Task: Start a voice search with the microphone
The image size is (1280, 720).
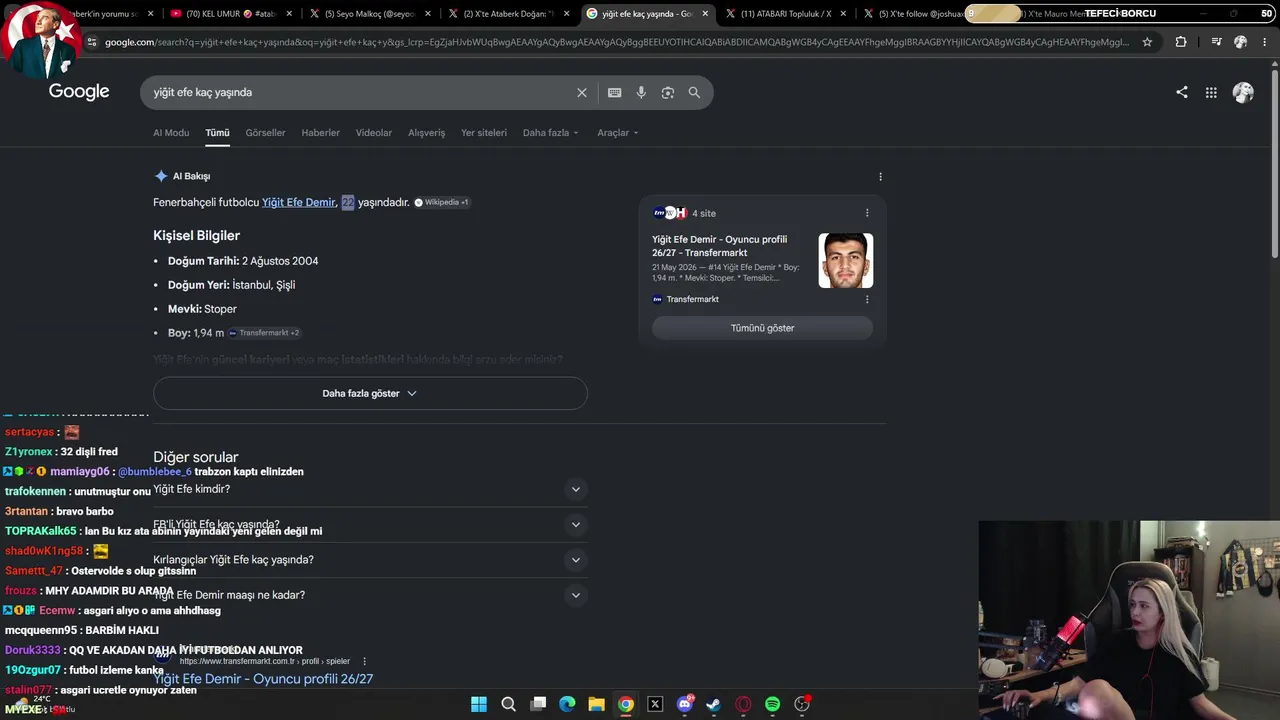Action: (641, 92)
